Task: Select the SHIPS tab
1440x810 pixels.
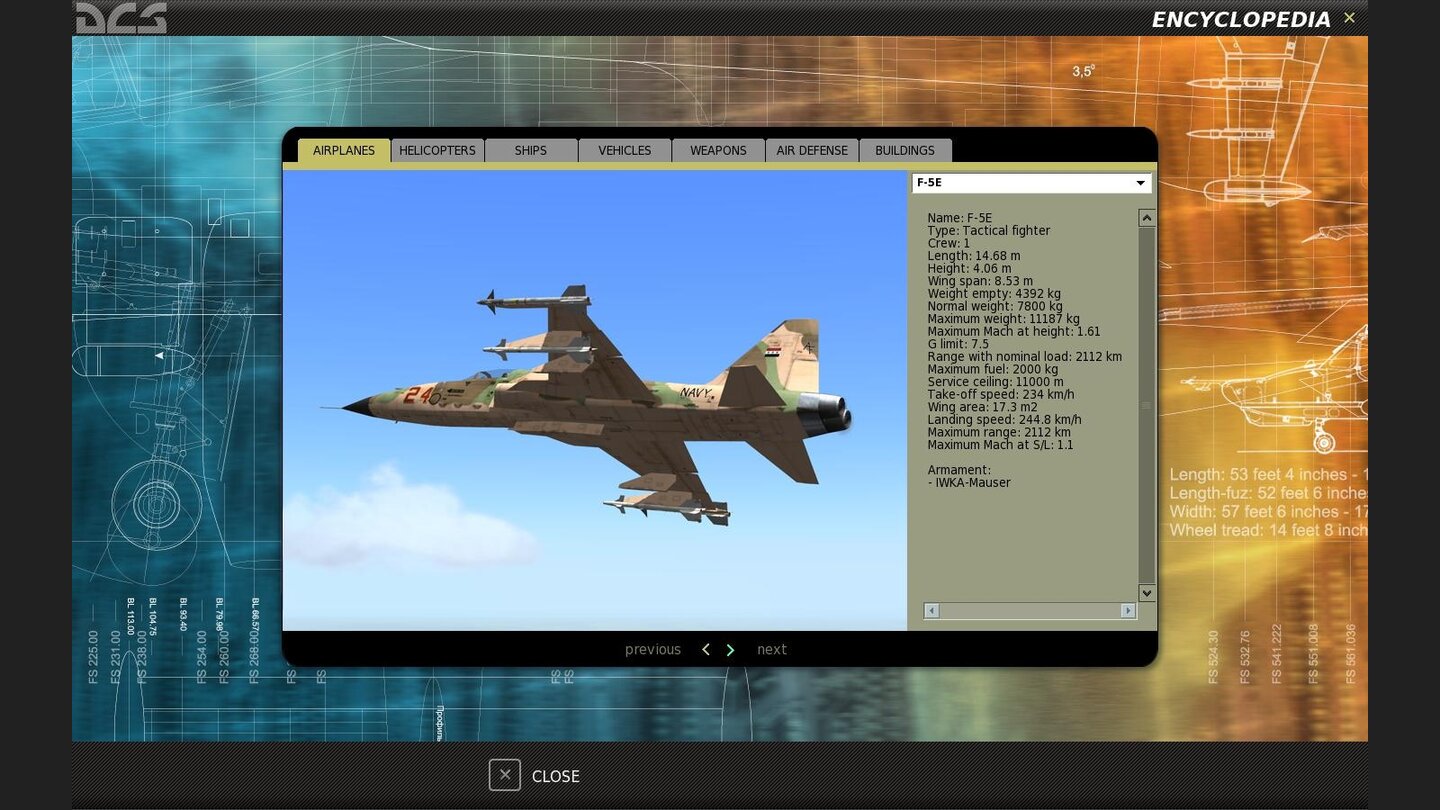Action: tap(531, 150)
